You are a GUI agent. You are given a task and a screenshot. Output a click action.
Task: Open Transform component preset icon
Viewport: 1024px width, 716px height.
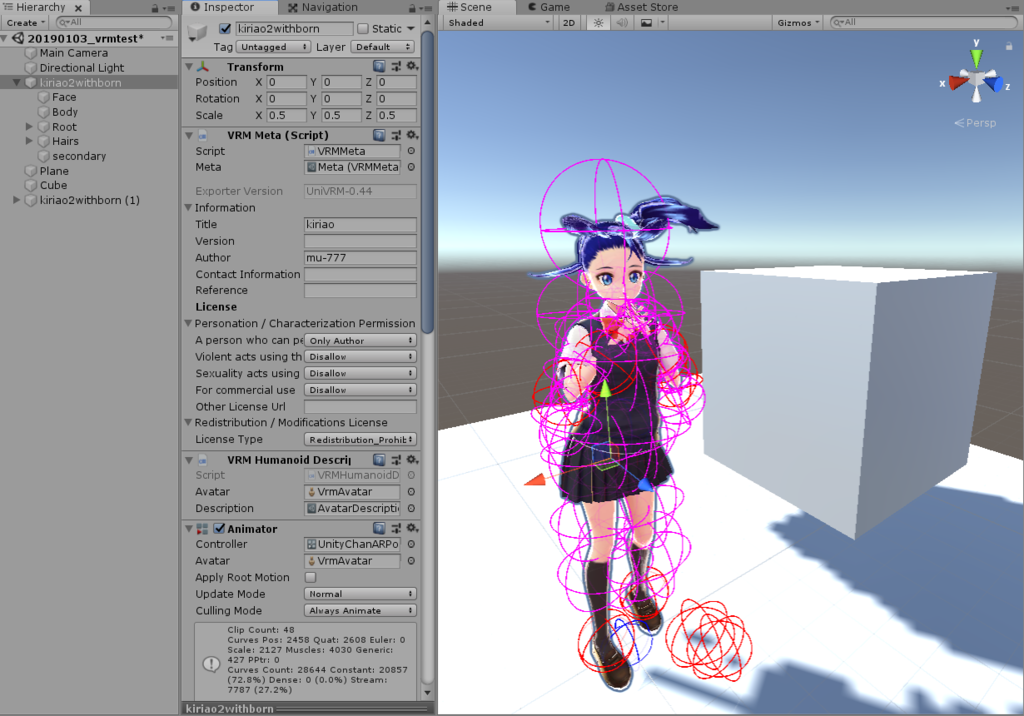click(396, 66)
